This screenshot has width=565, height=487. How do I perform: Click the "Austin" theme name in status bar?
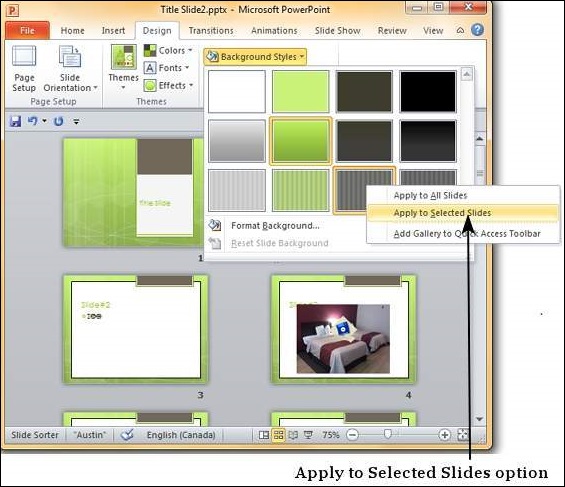point(90,435)
